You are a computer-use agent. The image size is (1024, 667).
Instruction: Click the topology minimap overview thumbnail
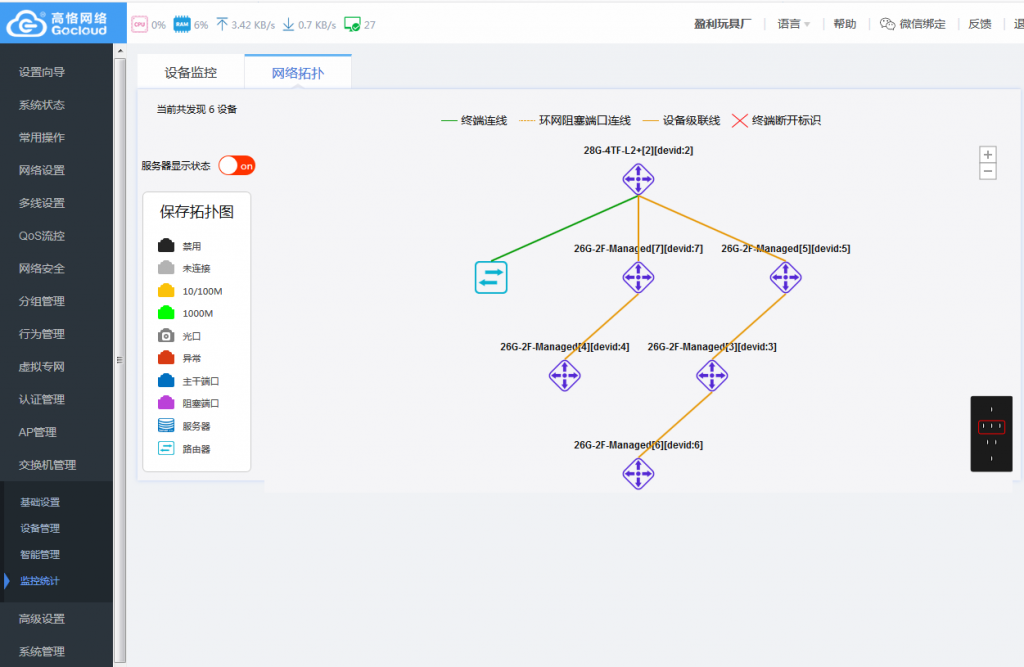pos(991,433)
